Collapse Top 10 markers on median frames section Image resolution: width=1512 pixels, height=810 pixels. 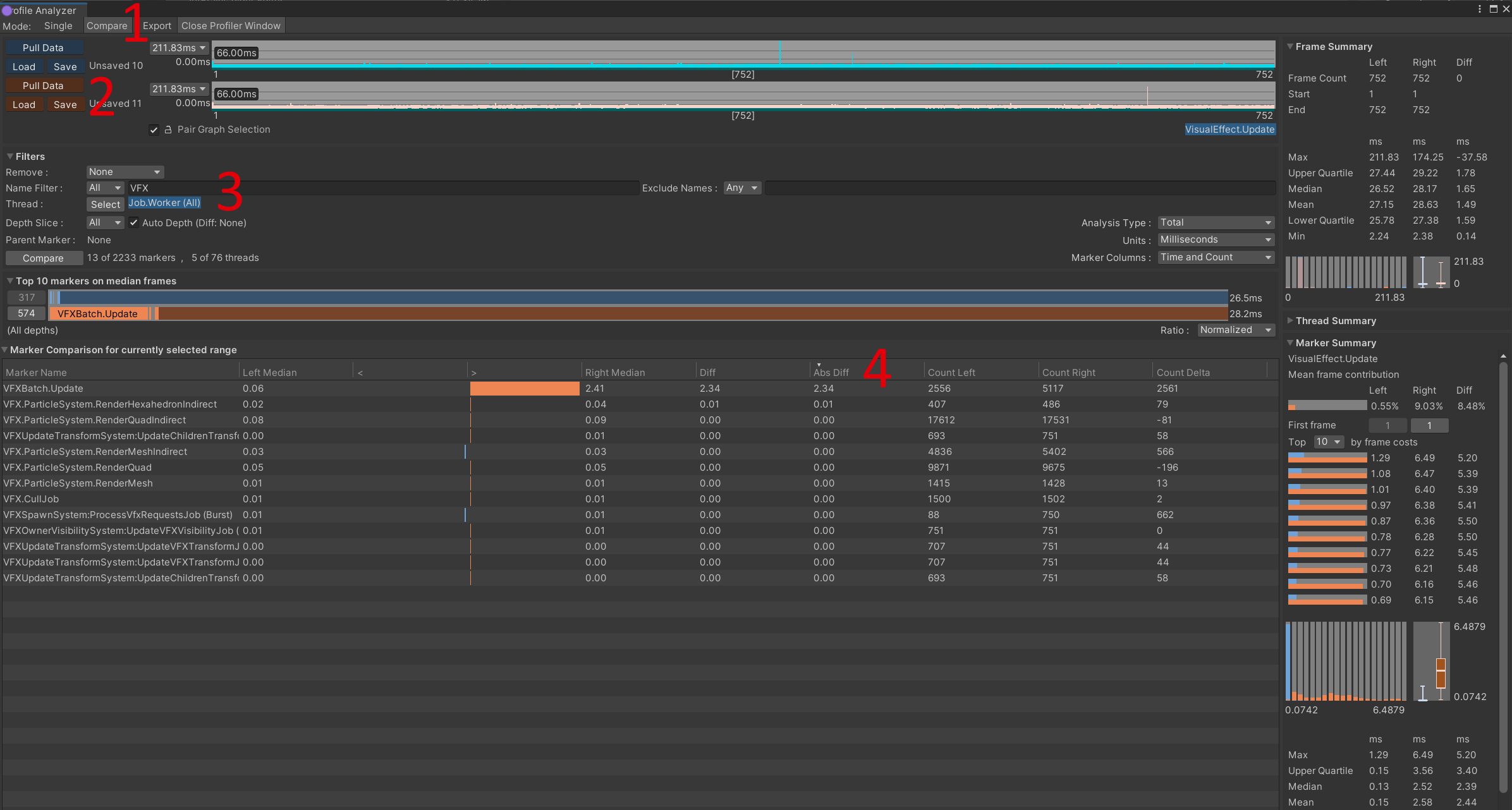point(10,281)
